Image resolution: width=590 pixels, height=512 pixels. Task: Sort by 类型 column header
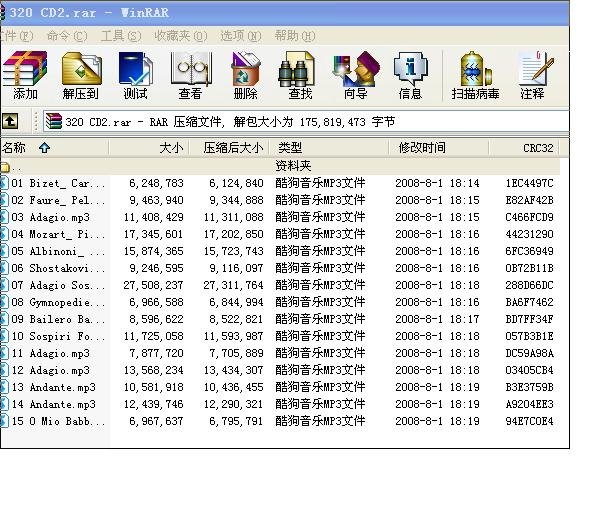329,147
